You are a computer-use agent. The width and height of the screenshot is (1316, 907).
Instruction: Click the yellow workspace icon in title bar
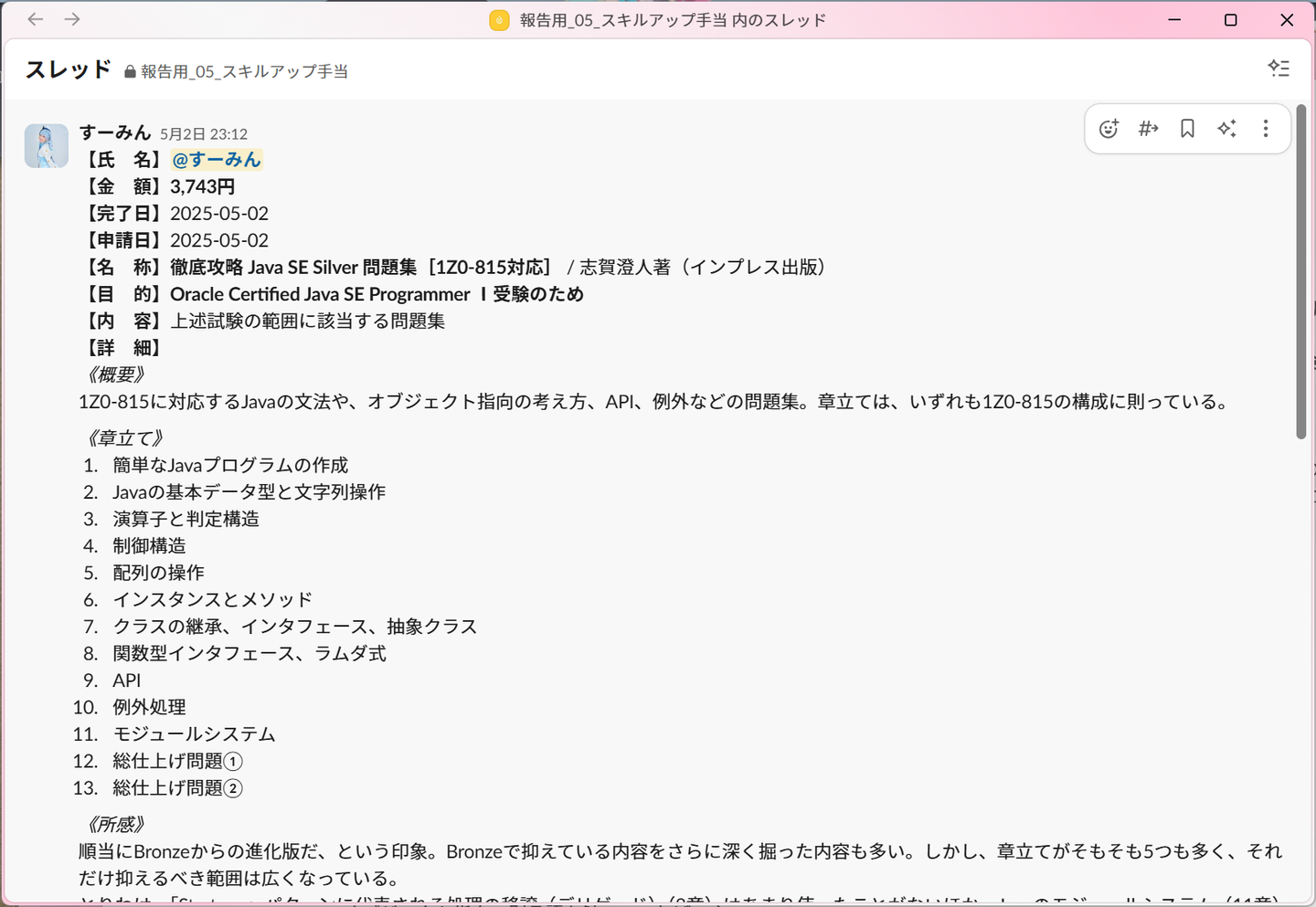pos(499,20)
